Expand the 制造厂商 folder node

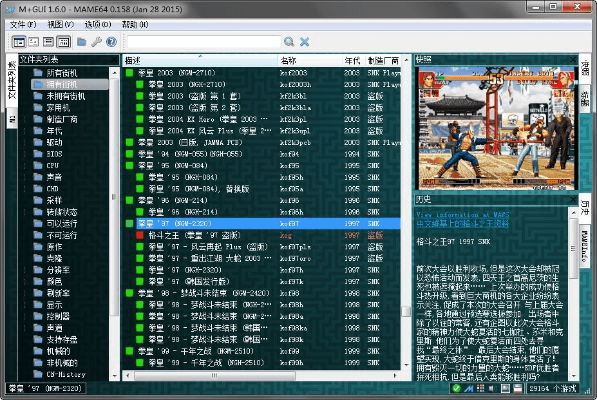click(x=25, y=119)
